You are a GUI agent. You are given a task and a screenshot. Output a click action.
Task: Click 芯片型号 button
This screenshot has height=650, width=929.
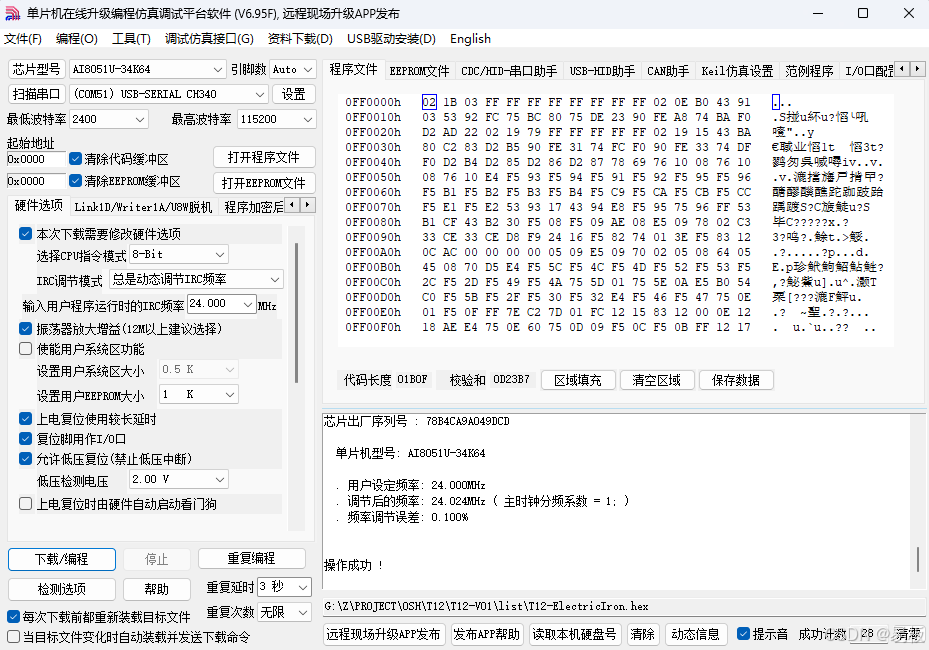[37, 69]
